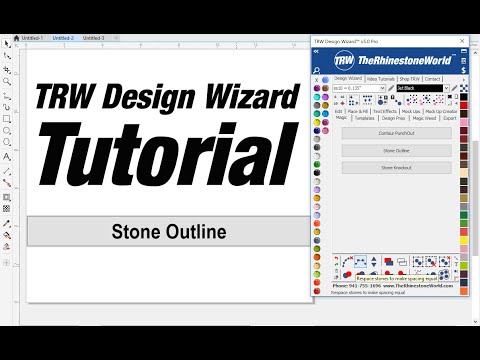Open the Contact tab
This screenshot has height=360, width=480.
(433, 79)
